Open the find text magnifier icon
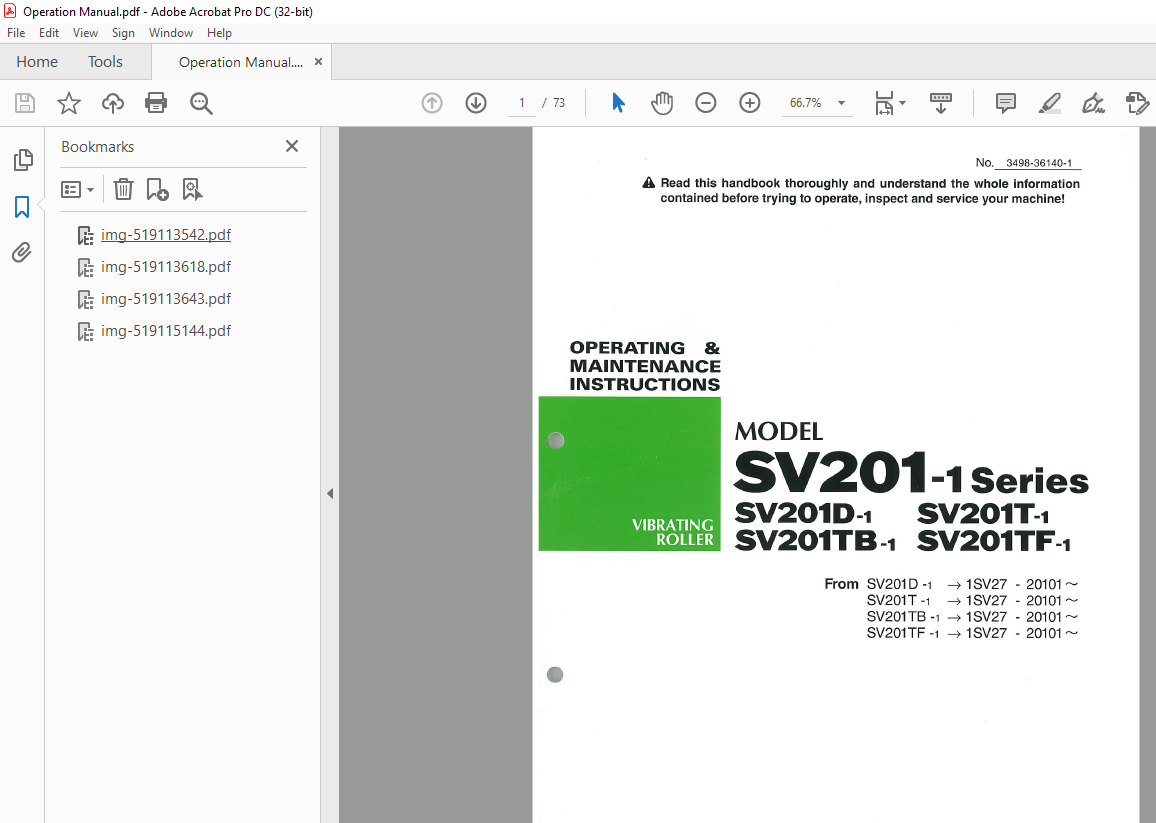Viewport: 1156px width, 823px height. pos(201,103)
